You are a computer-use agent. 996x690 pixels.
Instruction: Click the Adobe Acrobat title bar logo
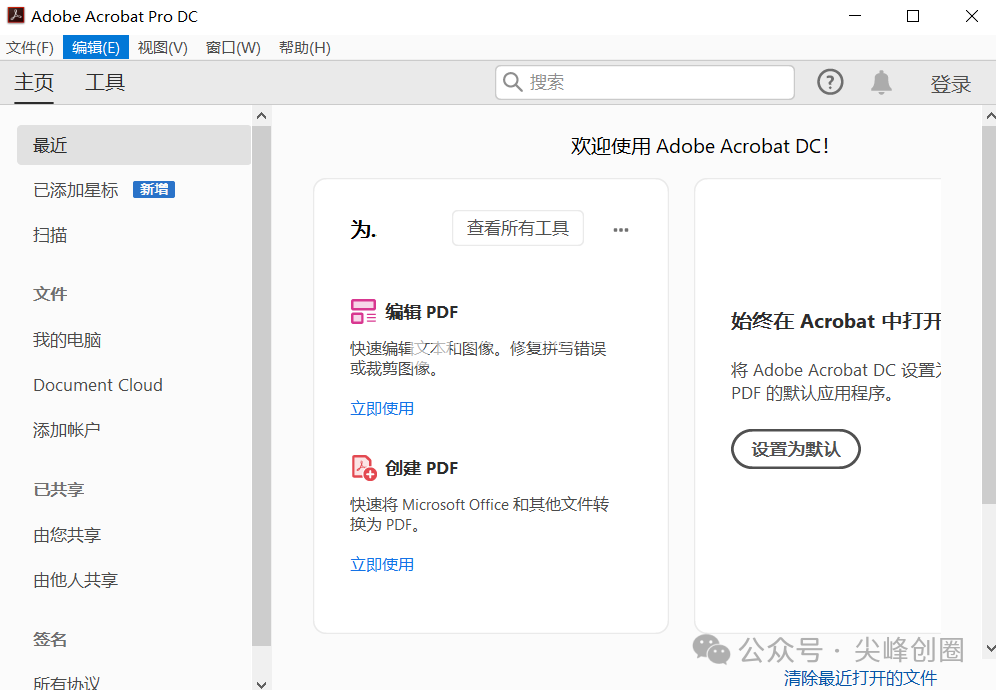coord(15,16)
